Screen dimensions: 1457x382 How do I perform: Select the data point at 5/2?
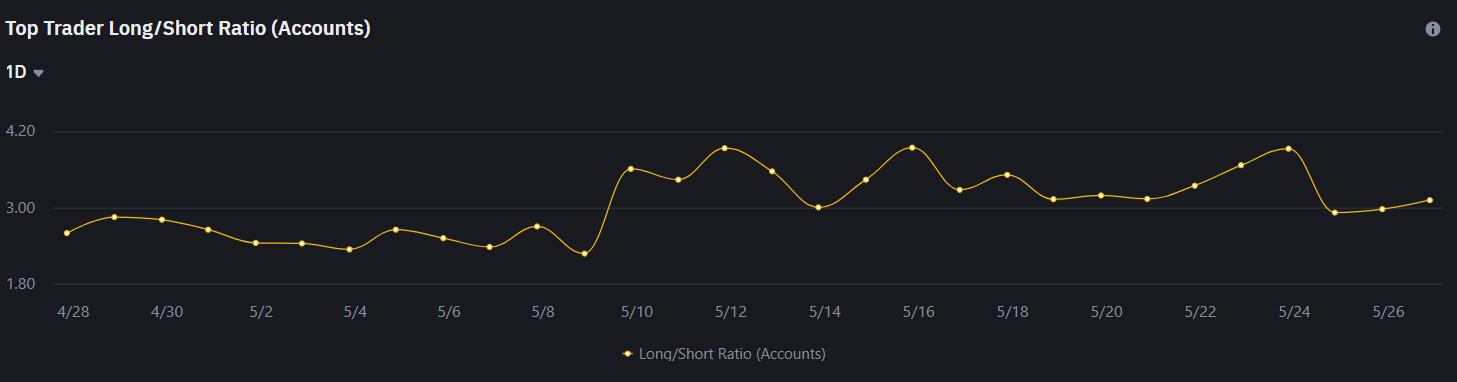pos(256,243)
